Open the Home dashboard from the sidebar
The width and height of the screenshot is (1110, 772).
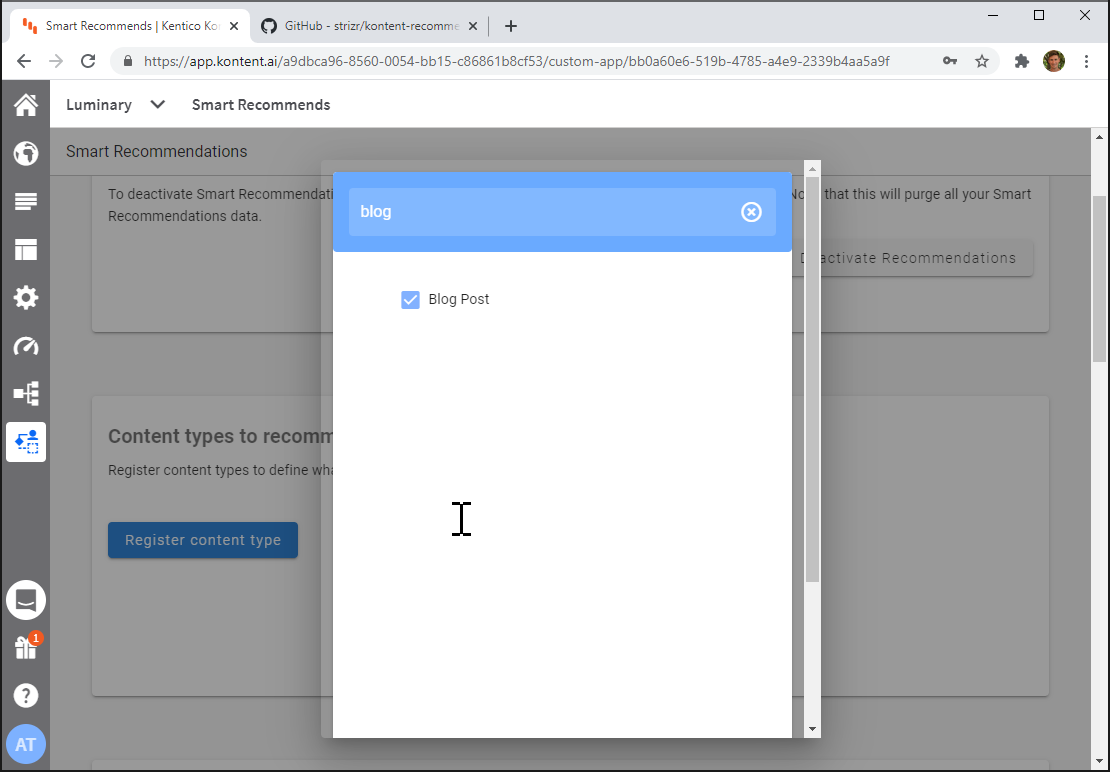(x=25, y=104)
